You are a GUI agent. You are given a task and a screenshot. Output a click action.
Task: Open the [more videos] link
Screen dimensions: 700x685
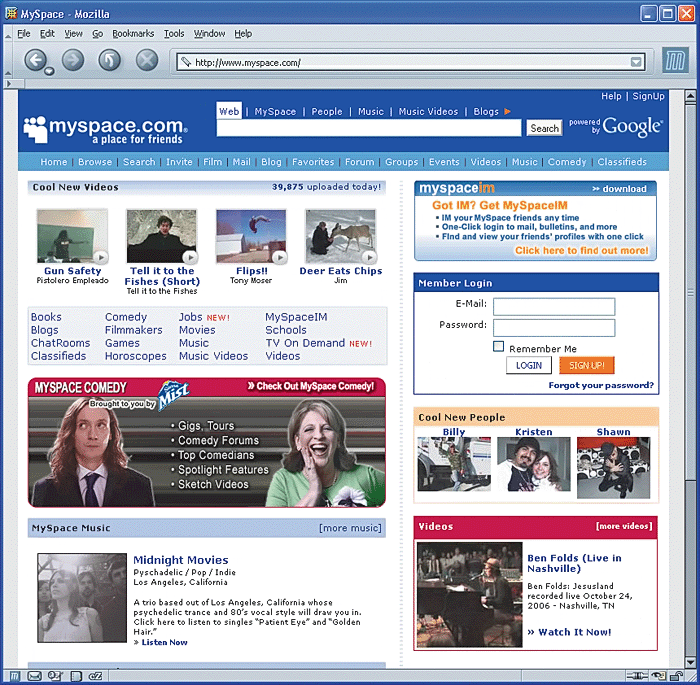pyautogui.click(x=624, y=526)
